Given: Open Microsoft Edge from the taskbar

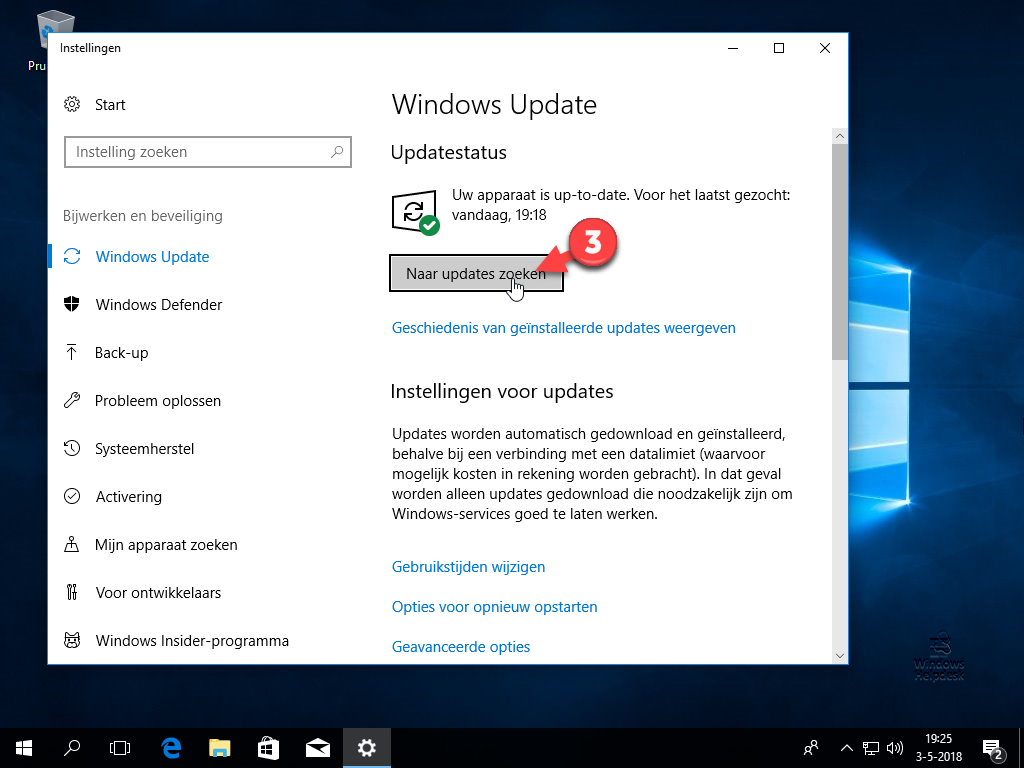Looking at the screenshot, I should click(x=171, y=748).
